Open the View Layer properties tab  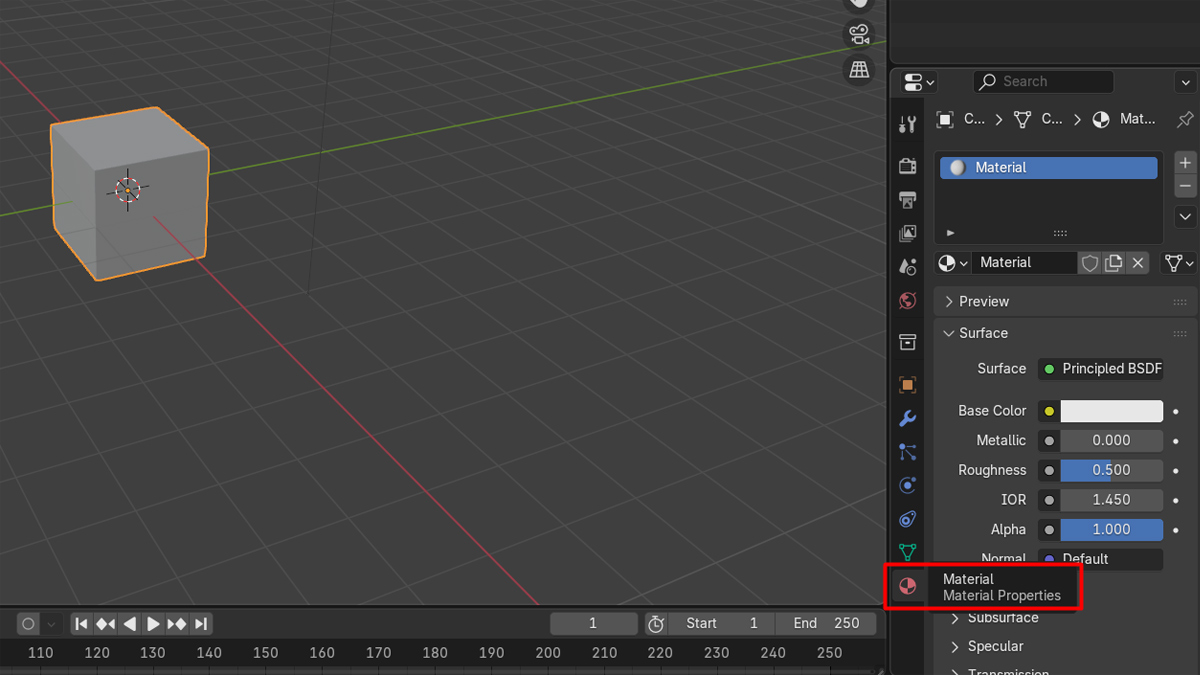(x=908, y=233)
